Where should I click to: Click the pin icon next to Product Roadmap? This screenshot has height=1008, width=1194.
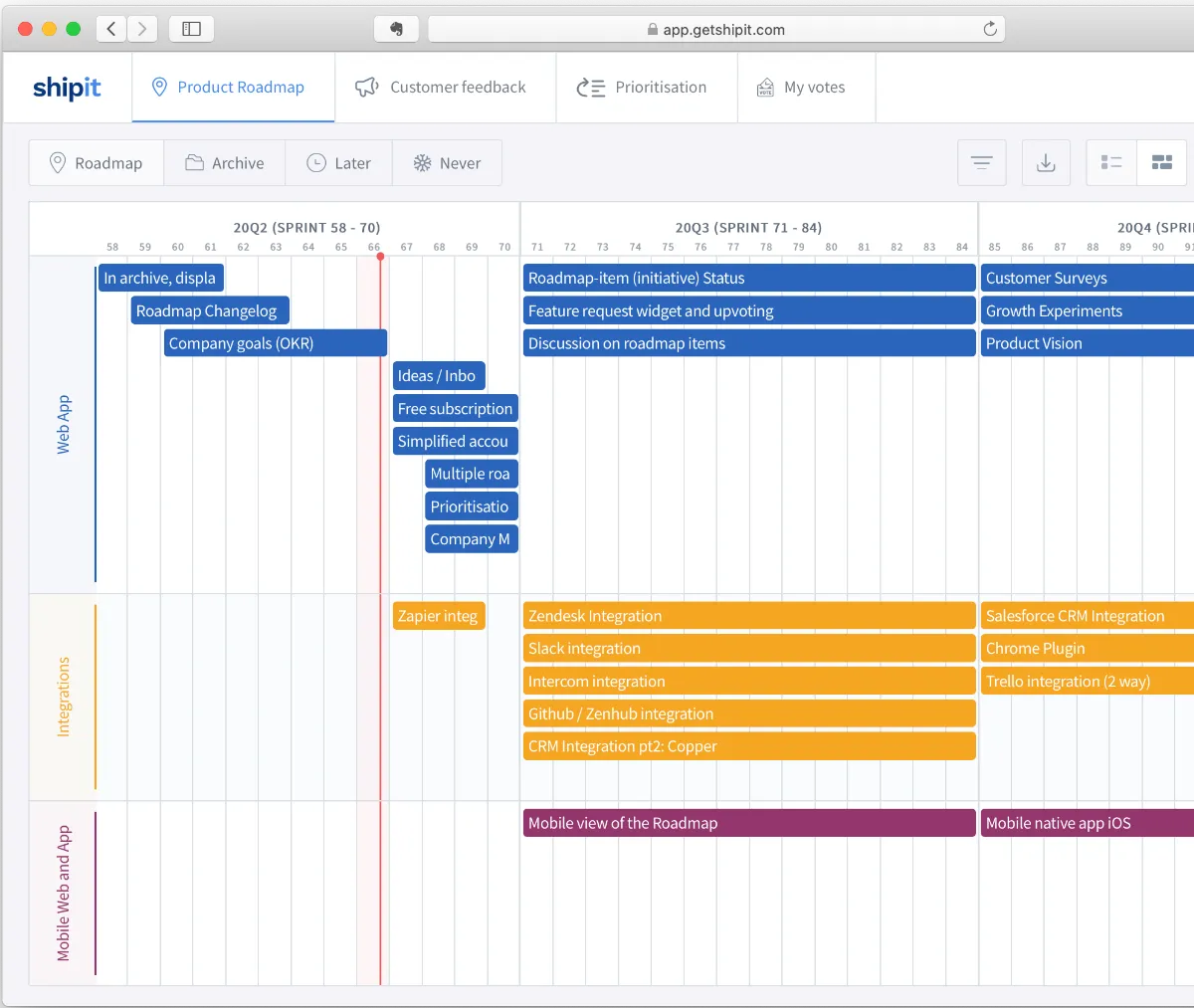pos(160,87)
